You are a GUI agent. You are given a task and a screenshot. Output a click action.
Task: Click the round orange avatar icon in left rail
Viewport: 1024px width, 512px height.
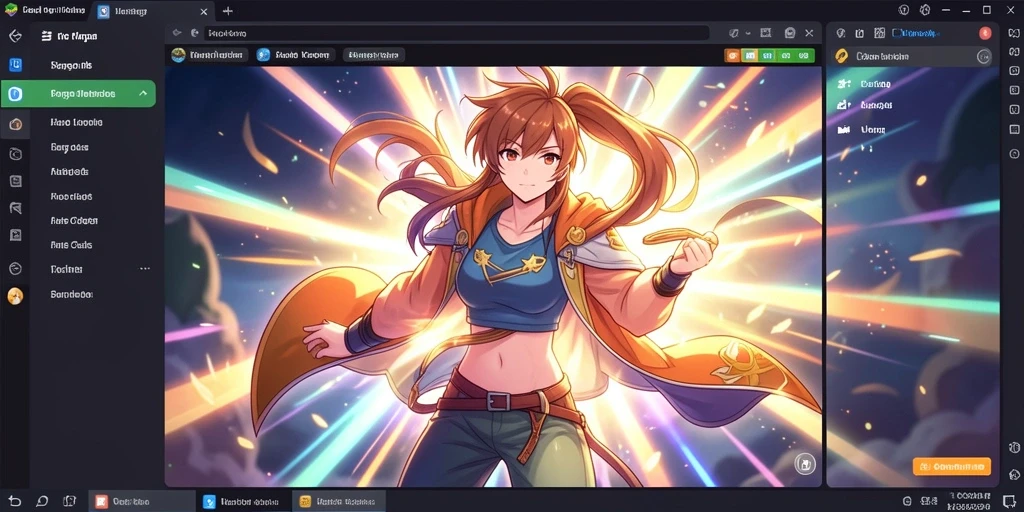point(15,296)
